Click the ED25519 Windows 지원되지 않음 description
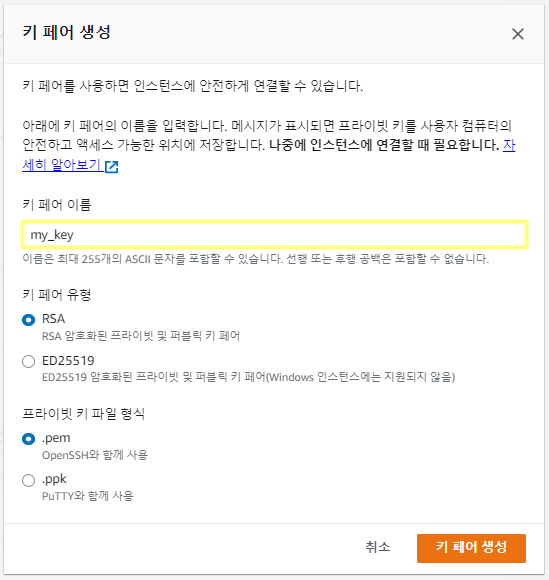This screenshot has height=580, width=549. click(248, 377)
